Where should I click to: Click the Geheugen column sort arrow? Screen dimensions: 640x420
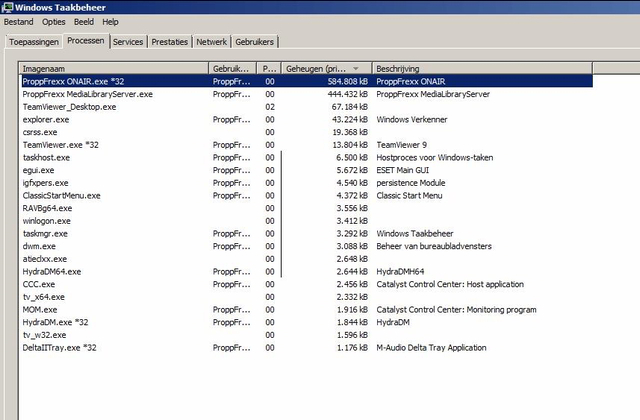(x=356, y=69)
